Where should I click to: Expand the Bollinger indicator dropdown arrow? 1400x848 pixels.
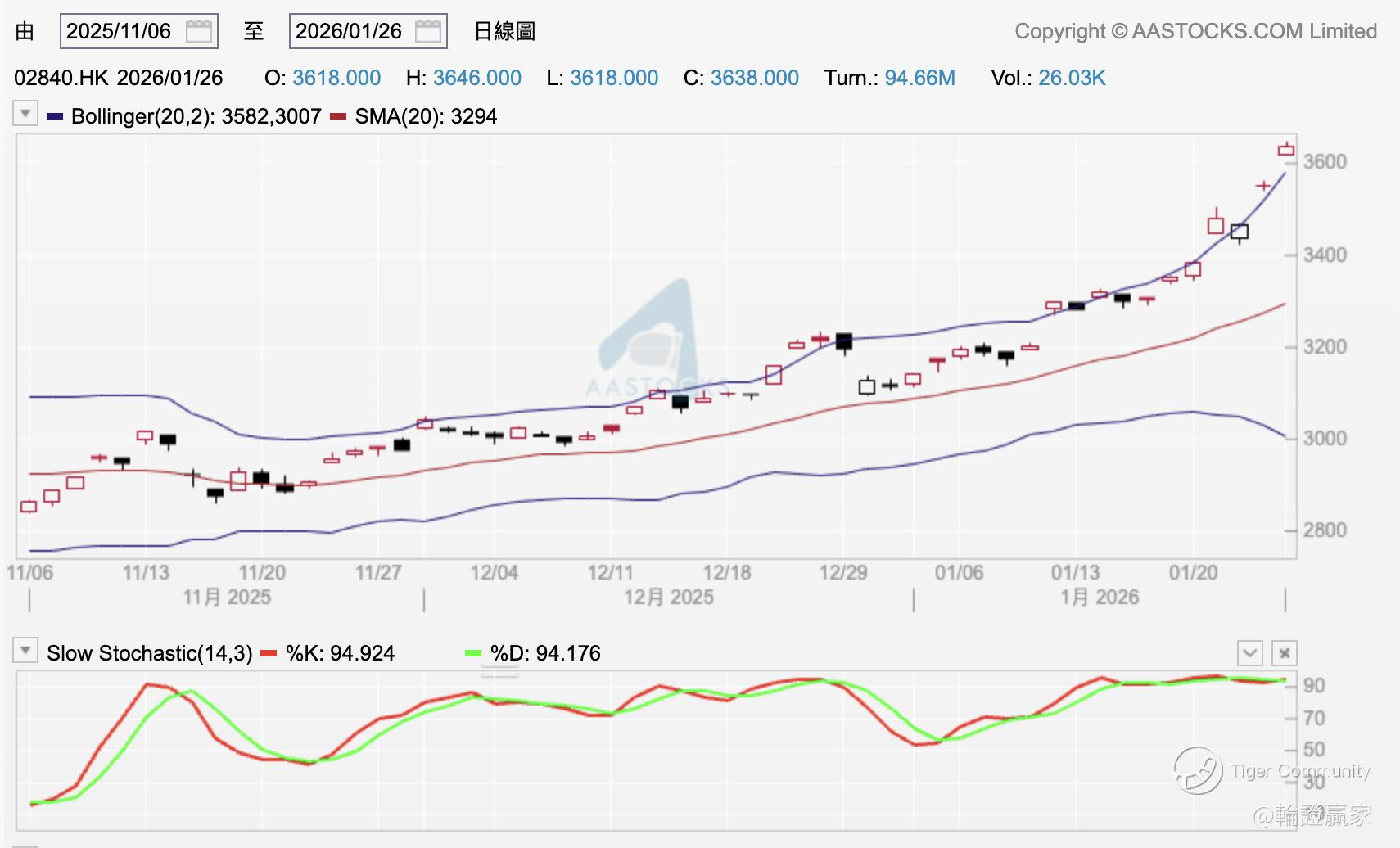(x=25, y=114)
